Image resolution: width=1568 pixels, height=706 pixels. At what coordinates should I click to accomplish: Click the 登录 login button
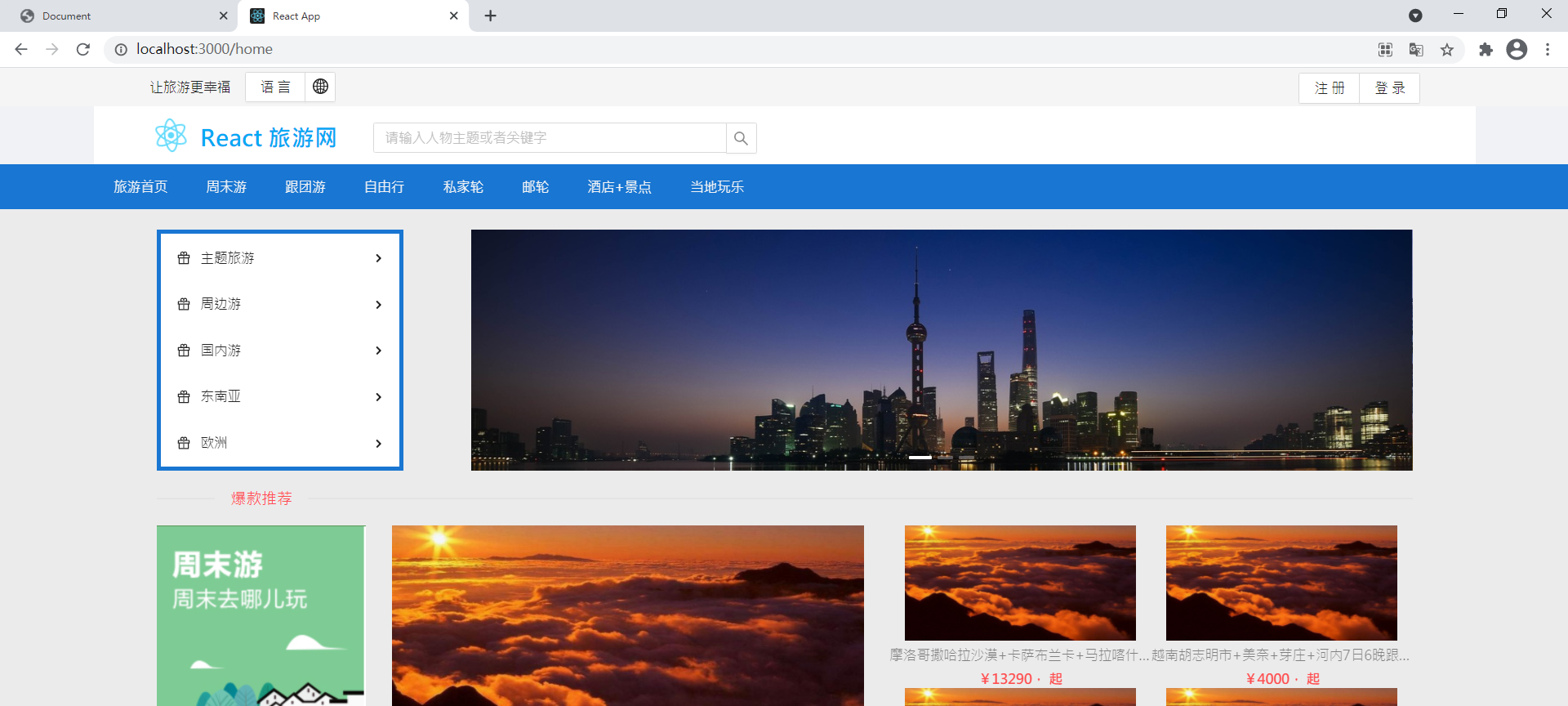1390,88
